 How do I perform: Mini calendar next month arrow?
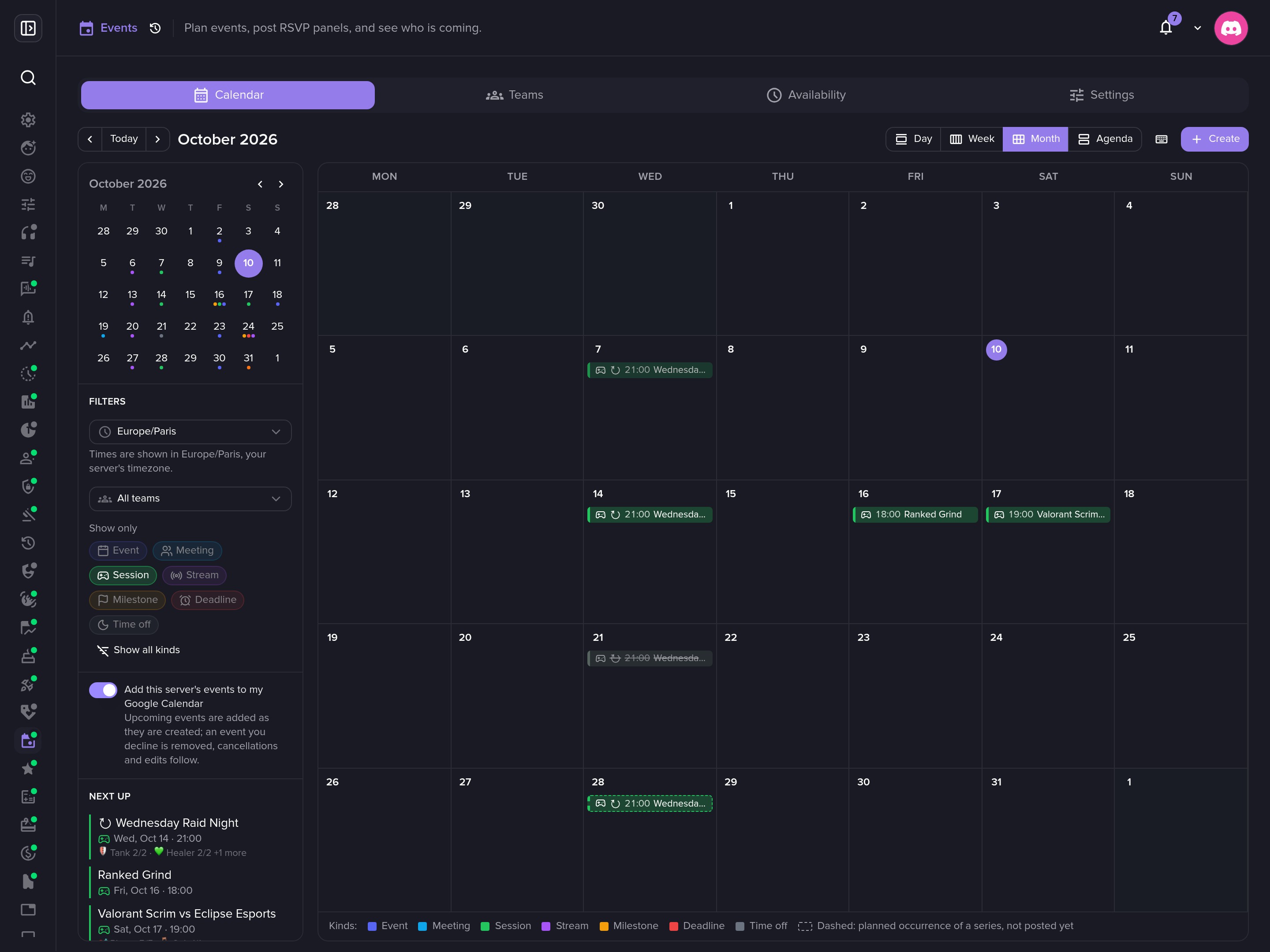click(281, 184)
